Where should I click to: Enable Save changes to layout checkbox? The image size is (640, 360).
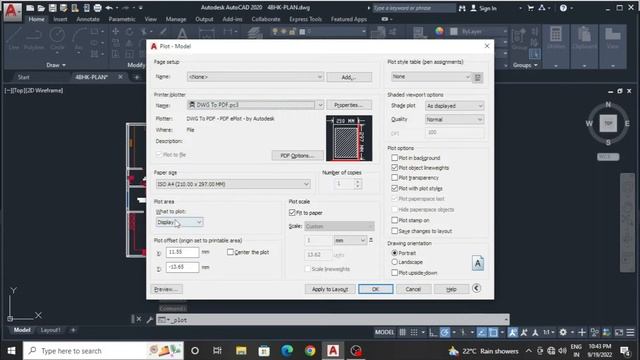point(394,231)
